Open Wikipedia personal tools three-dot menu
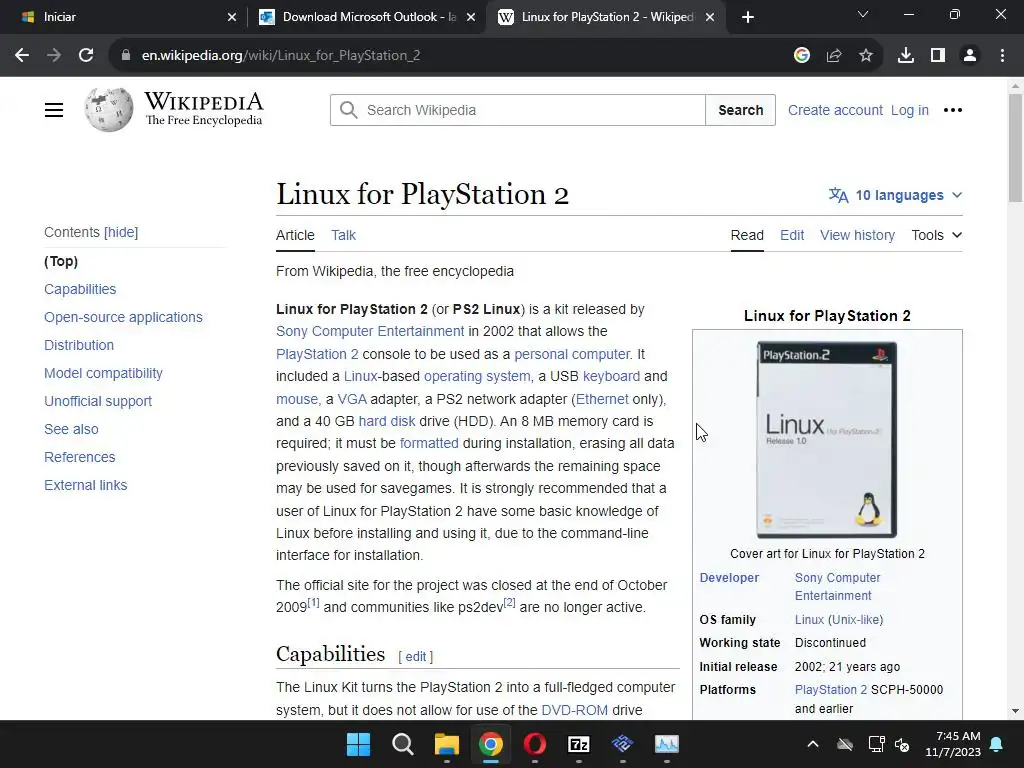1024x768 pixels. 953,110
